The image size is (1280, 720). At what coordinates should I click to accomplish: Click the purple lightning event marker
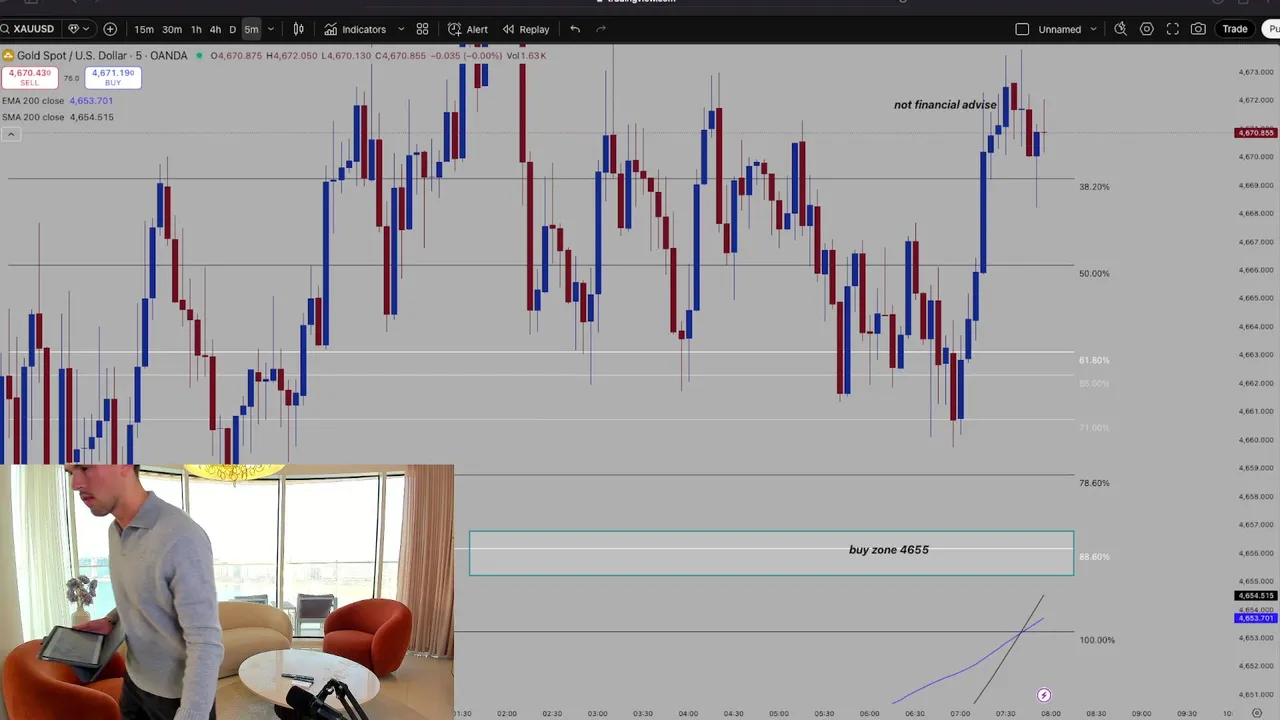click(x=1044, y=695)
